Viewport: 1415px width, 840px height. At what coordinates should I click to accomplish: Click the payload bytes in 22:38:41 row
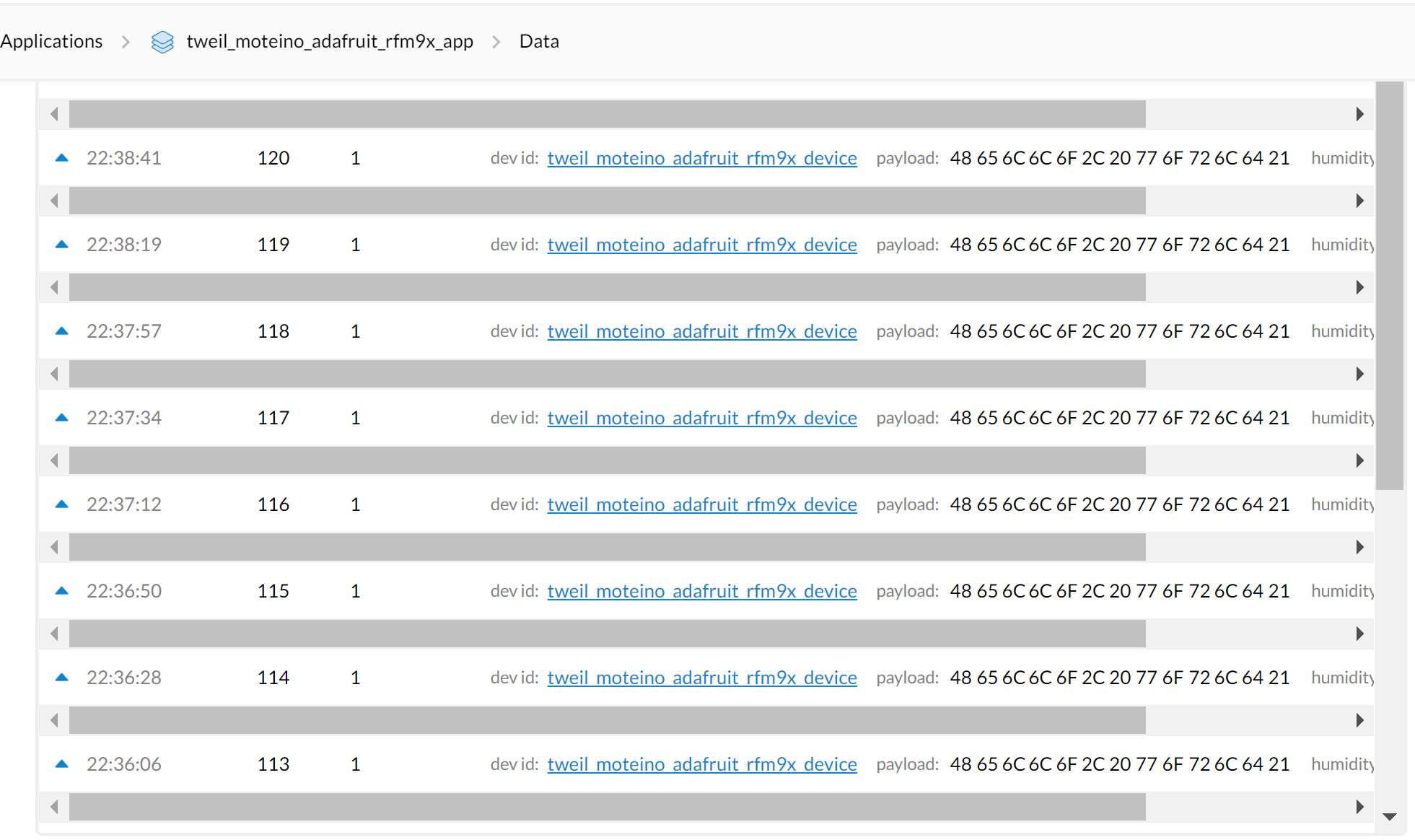[1119, 158]
